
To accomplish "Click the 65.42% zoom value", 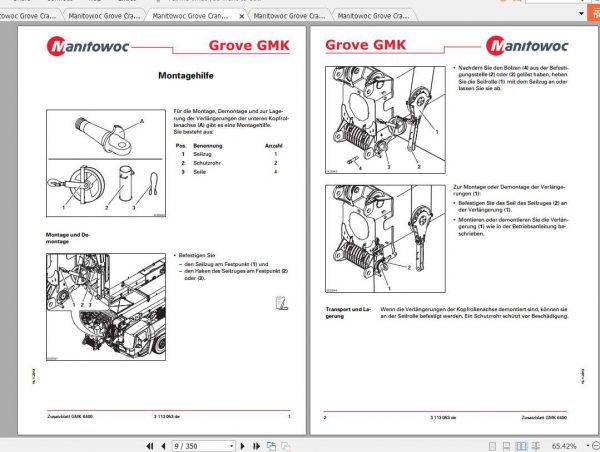I will click(x=564, y=446).
